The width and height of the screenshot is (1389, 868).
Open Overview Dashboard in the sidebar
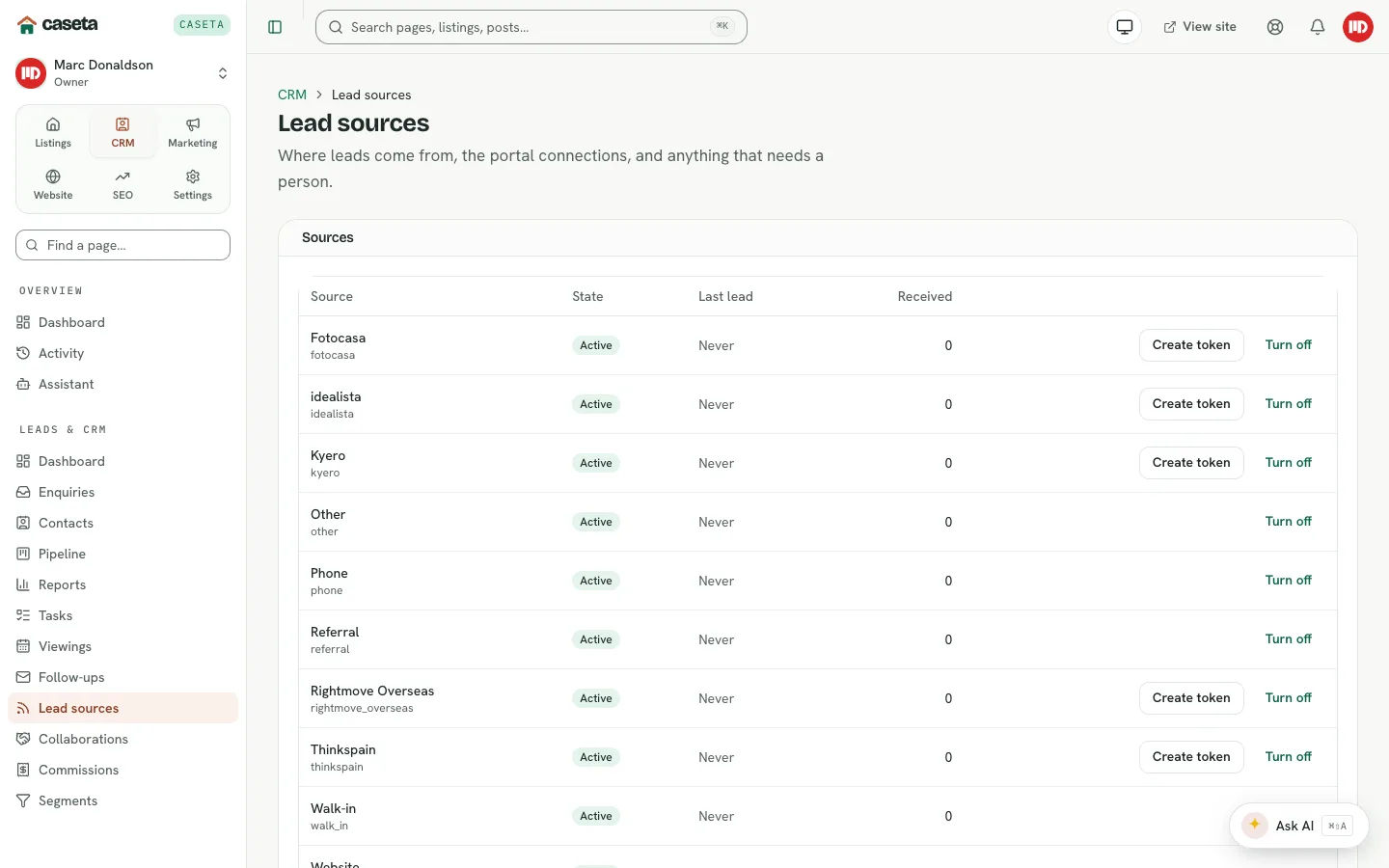click(x=123, y=322)
